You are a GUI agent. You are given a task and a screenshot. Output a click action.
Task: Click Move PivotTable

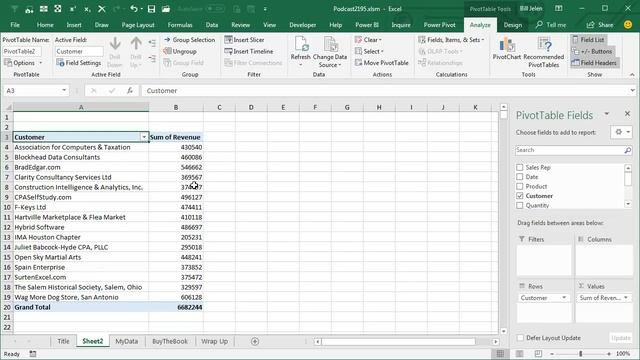382,63
